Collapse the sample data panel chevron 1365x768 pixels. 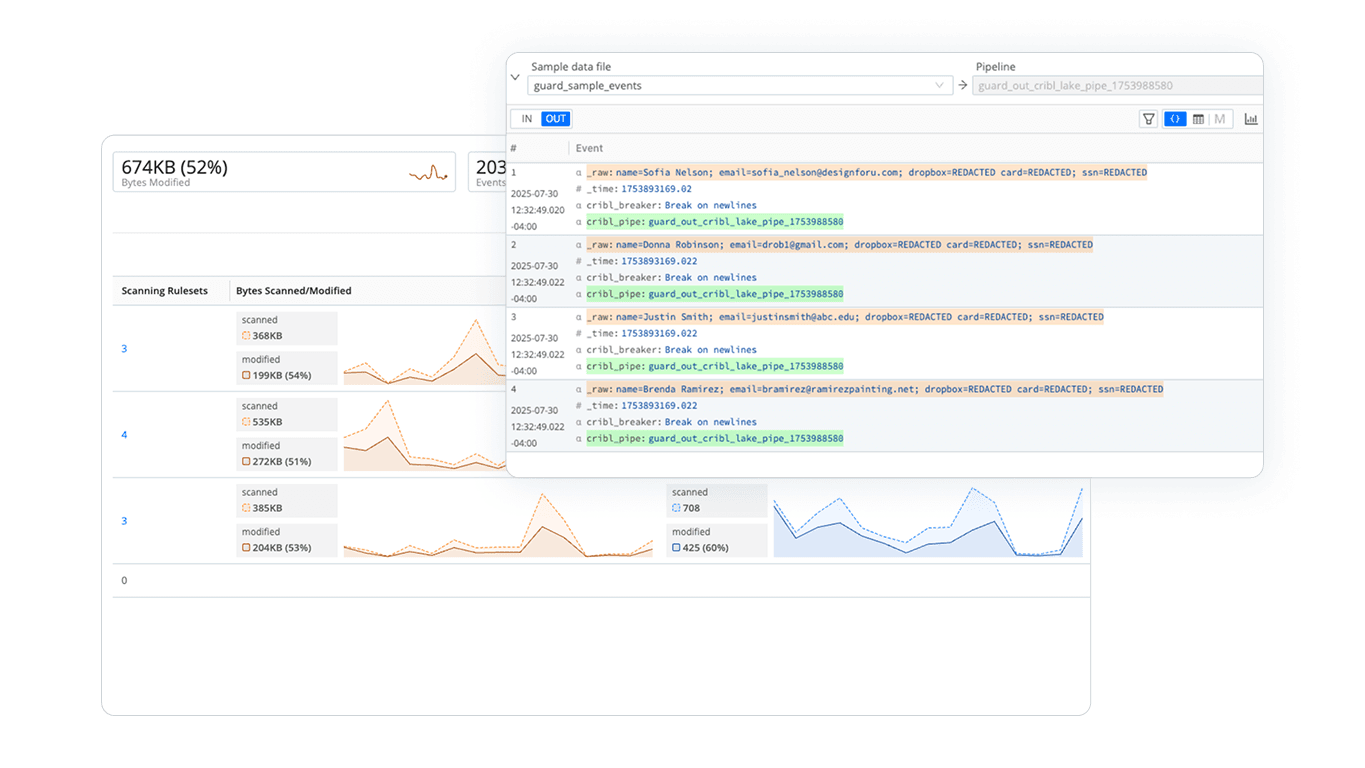515,77
